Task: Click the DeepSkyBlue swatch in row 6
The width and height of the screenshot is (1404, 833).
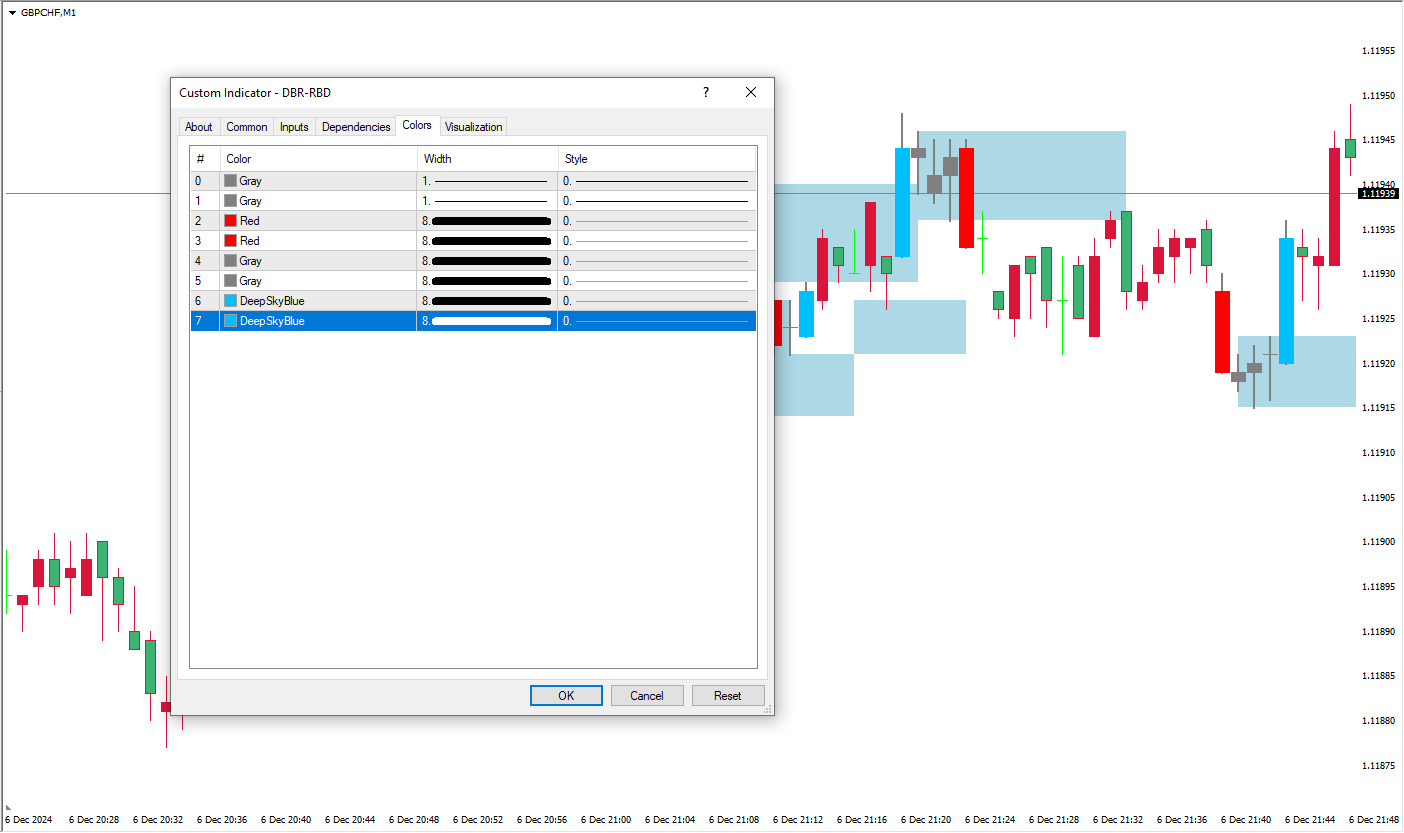Action: 231,301
